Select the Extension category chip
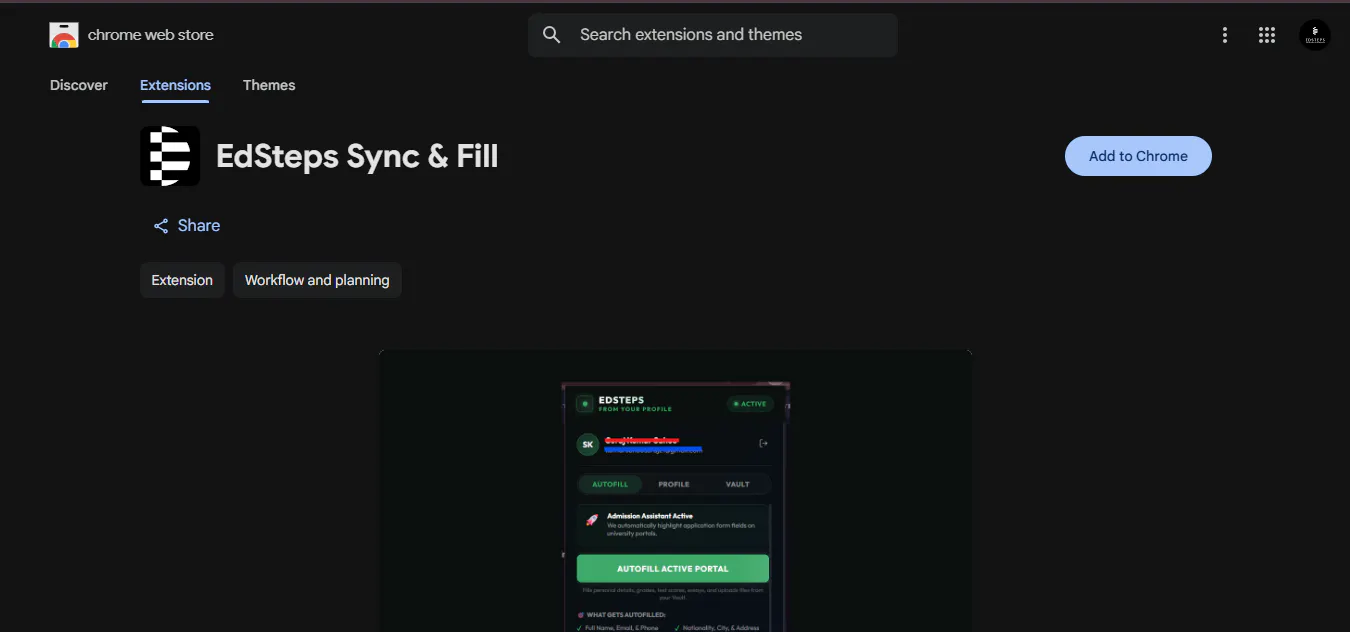Viewport: 1350px width, 632px height. click(182, 280)
